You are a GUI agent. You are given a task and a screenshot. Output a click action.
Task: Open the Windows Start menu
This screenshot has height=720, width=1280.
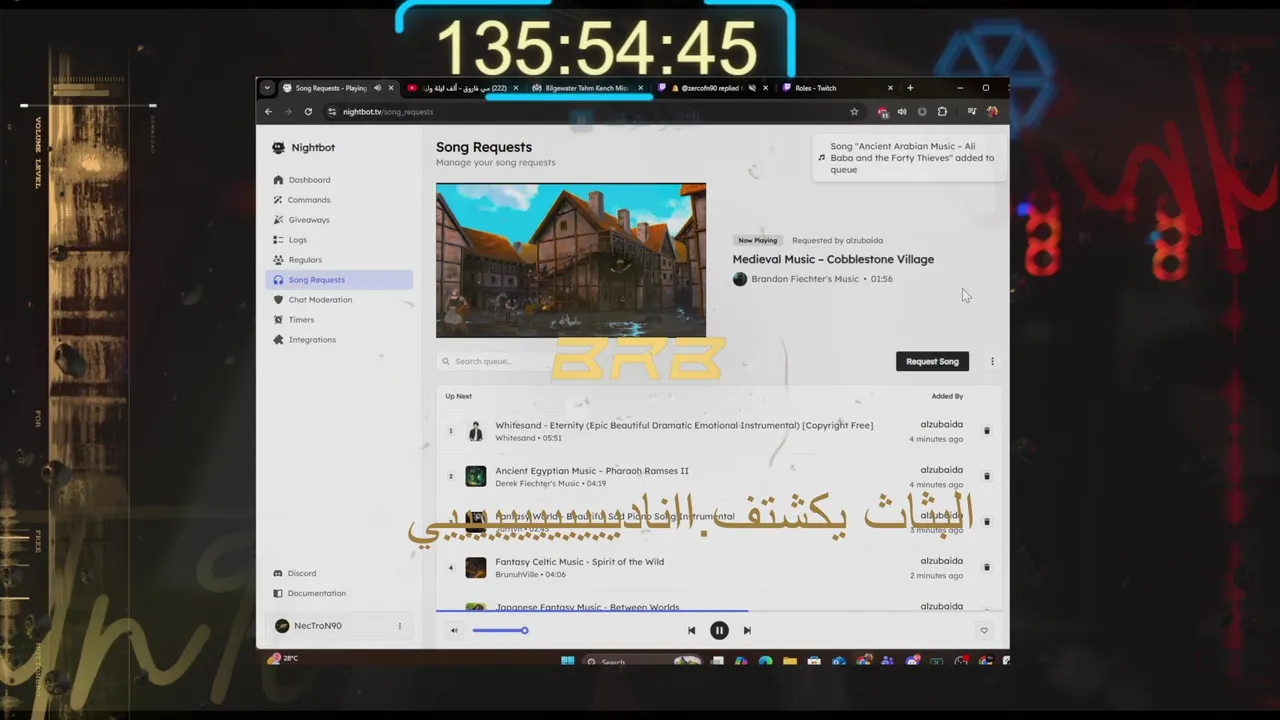pos(568,661)
